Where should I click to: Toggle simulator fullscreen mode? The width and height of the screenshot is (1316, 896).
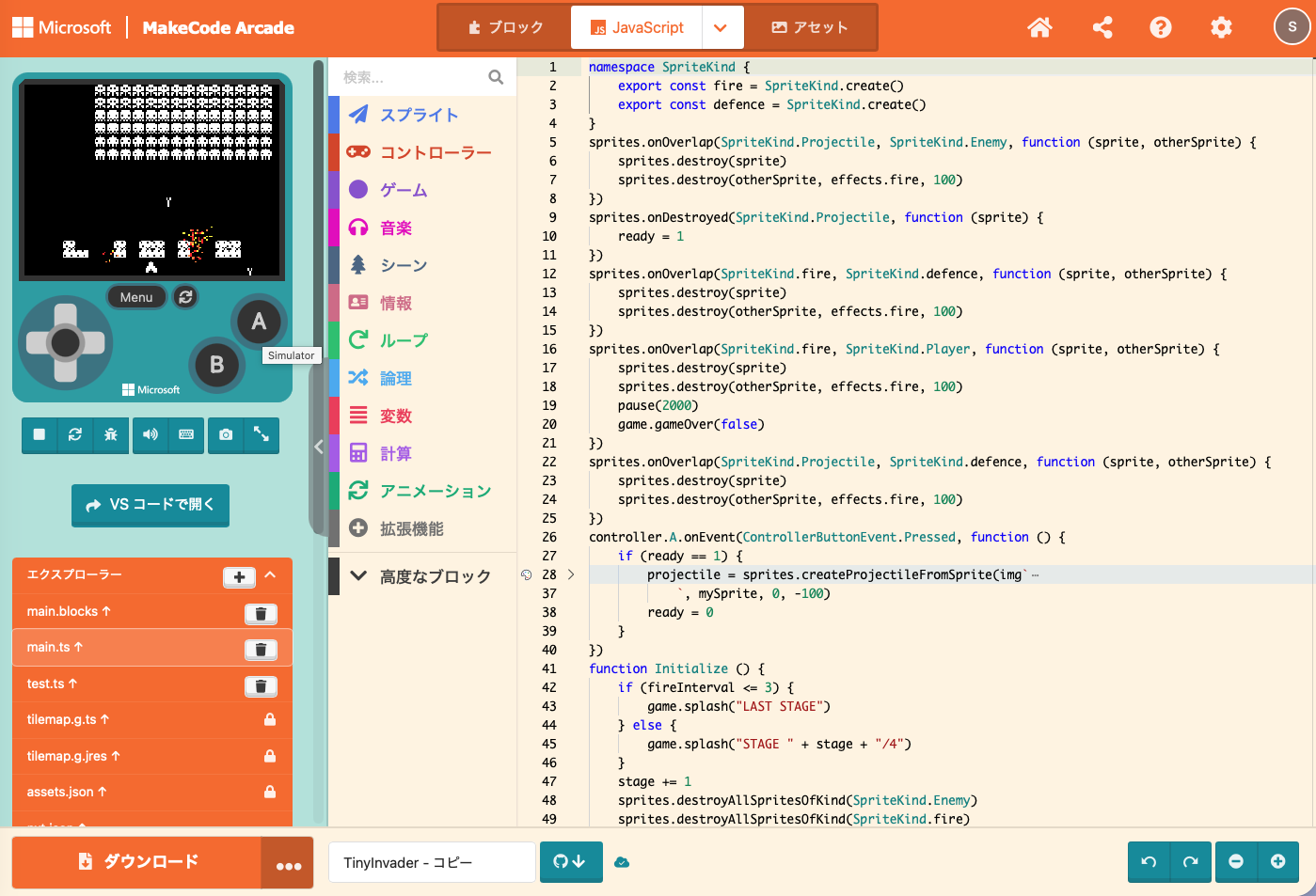262,434
